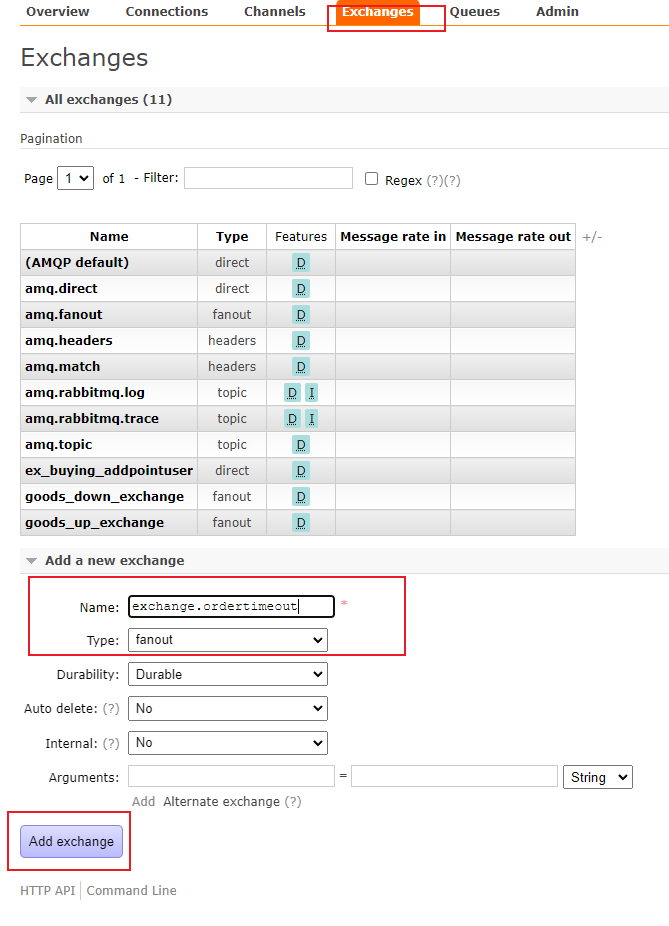Select the Exchanges tab
Screen dimensions: 669x926
click(377, 12)
